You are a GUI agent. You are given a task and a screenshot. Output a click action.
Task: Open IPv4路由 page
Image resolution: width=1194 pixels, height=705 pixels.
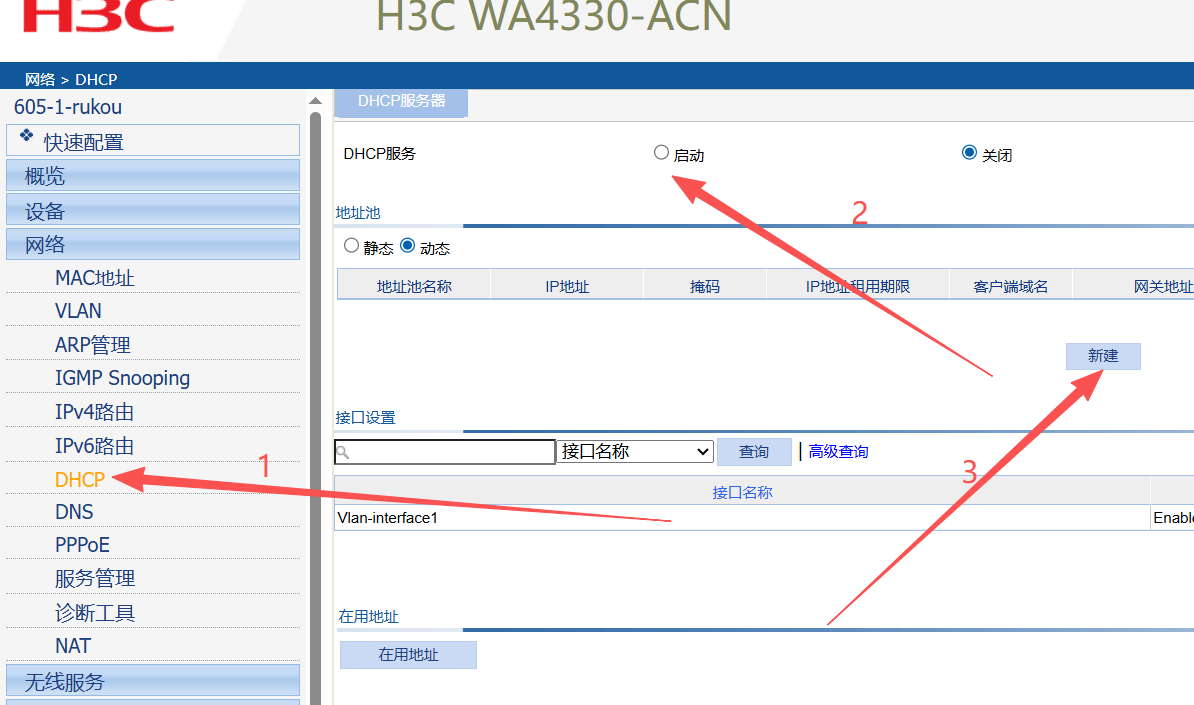pyautogui.click(x=94, y=412)
